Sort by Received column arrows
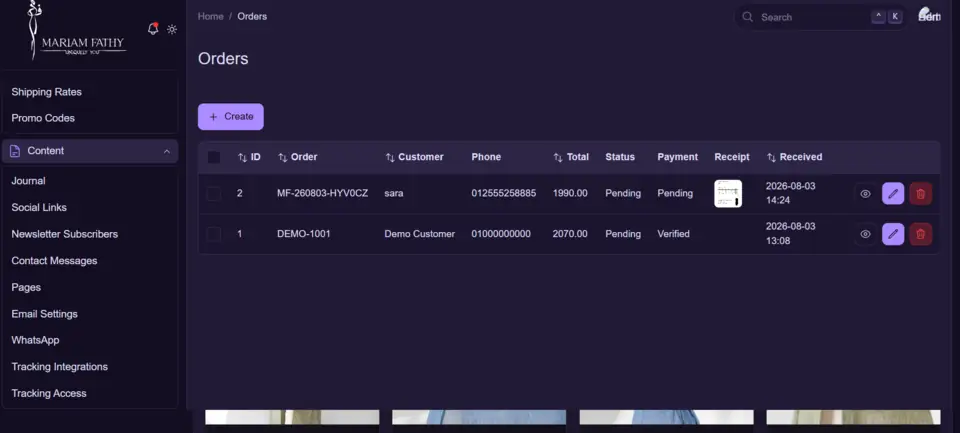 pyautogui.click(x=771, y=157)
